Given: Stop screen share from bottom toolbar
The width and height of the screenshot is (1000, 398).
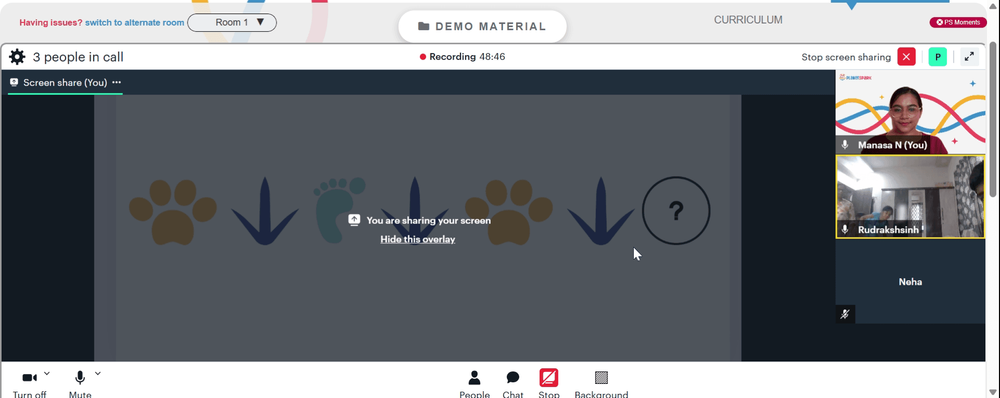Looking at the screenshot, I should point(548,385).
